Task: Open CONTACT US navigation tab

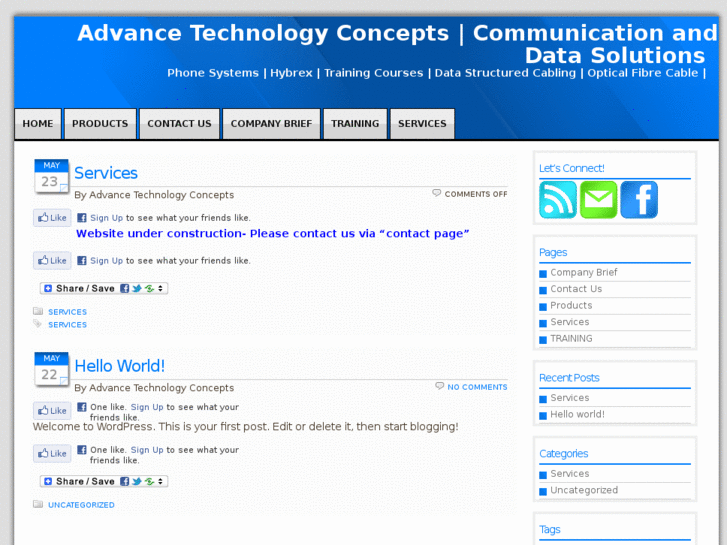Action: coord(179,124)
